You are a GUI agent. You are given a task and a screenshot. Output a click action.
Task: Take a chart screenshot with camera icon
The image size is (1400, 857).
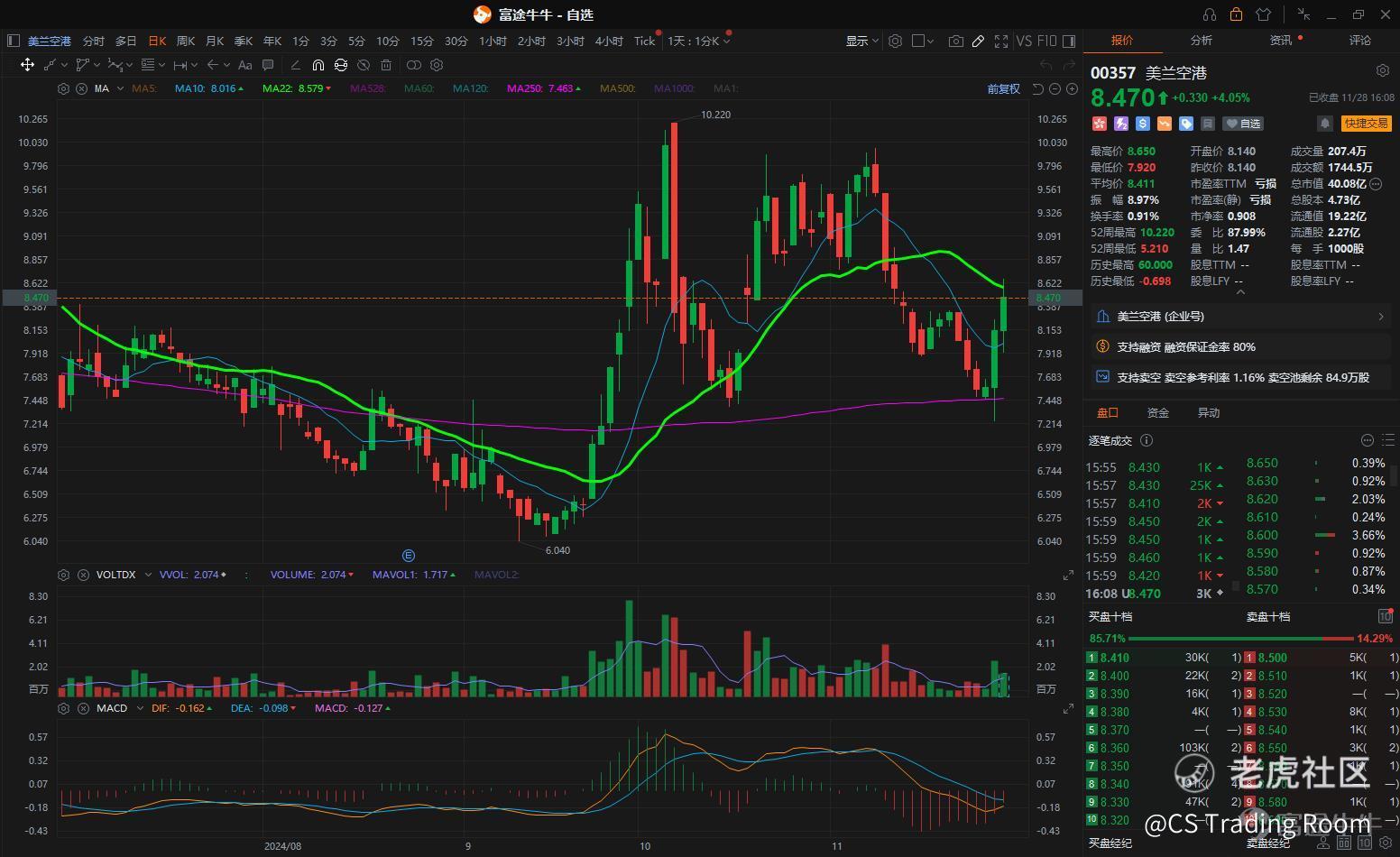tap(955, 41)
